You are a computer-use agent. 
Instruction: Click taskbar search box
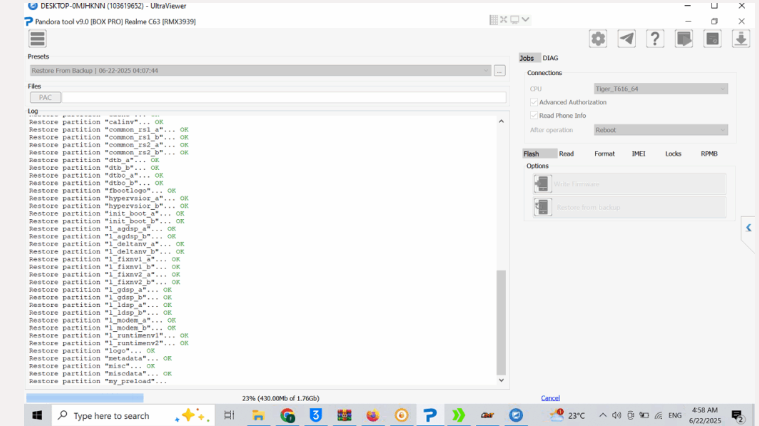click(x=133, y=415)
